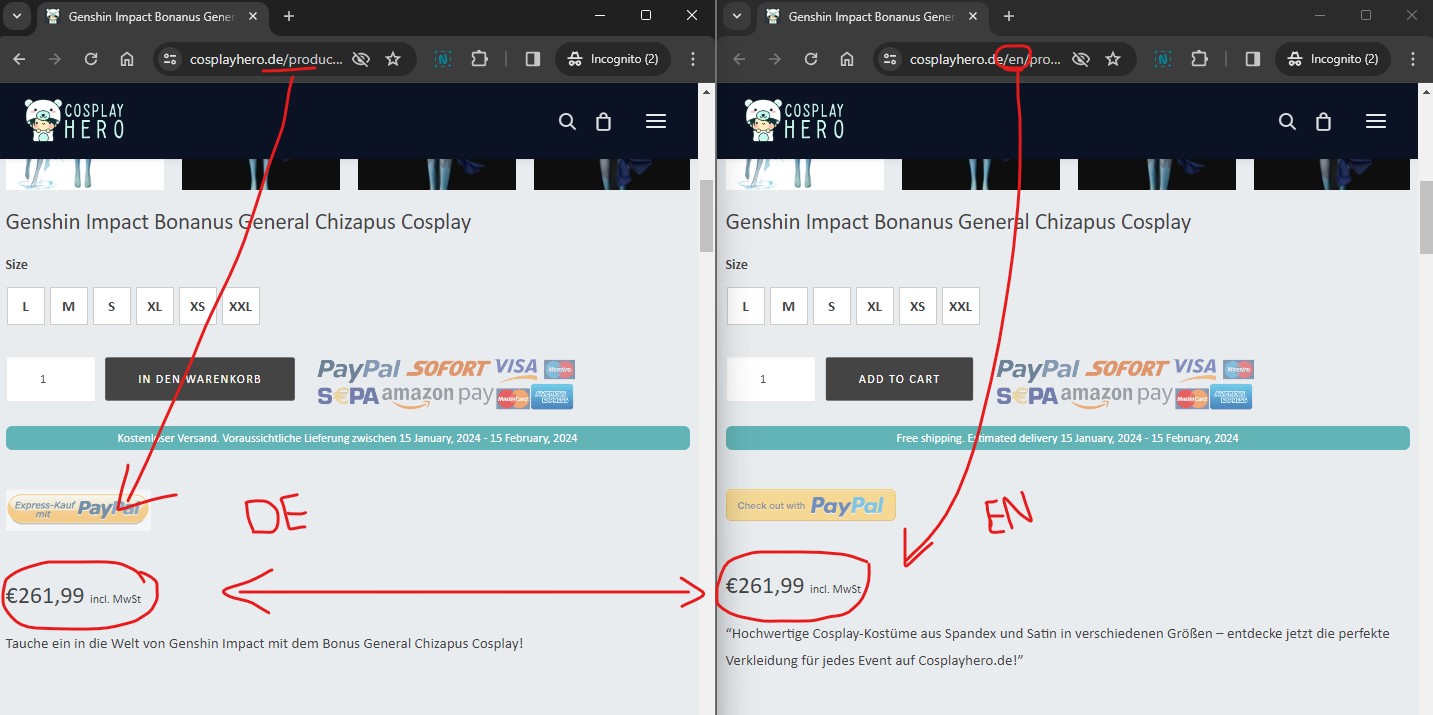Open extensions puzzle icon in left browser
The image size is (1433, 715).
coord(479,59)
